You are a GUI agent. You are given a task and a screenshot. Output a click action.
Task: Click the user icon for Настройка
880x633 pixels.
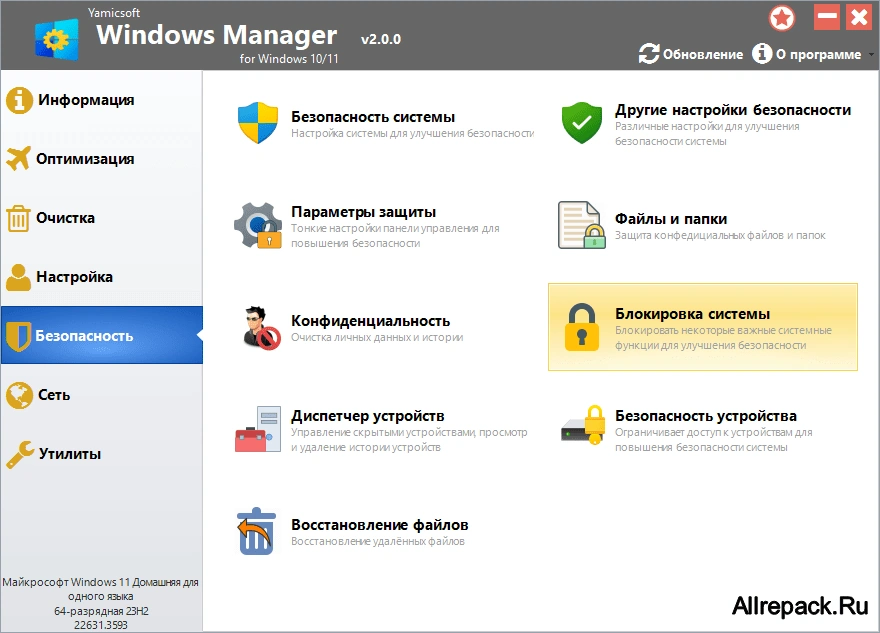pos(19,277)
